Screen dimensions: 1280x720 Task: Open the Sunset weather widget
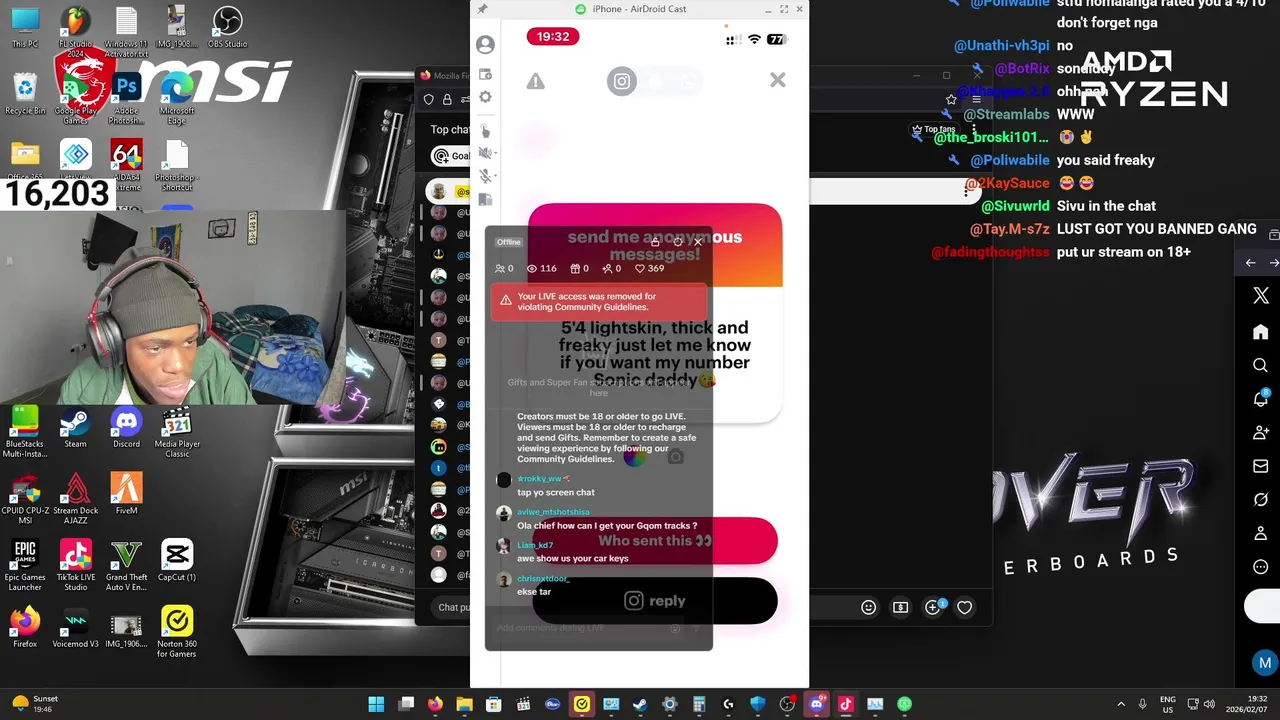coord(34,704)
